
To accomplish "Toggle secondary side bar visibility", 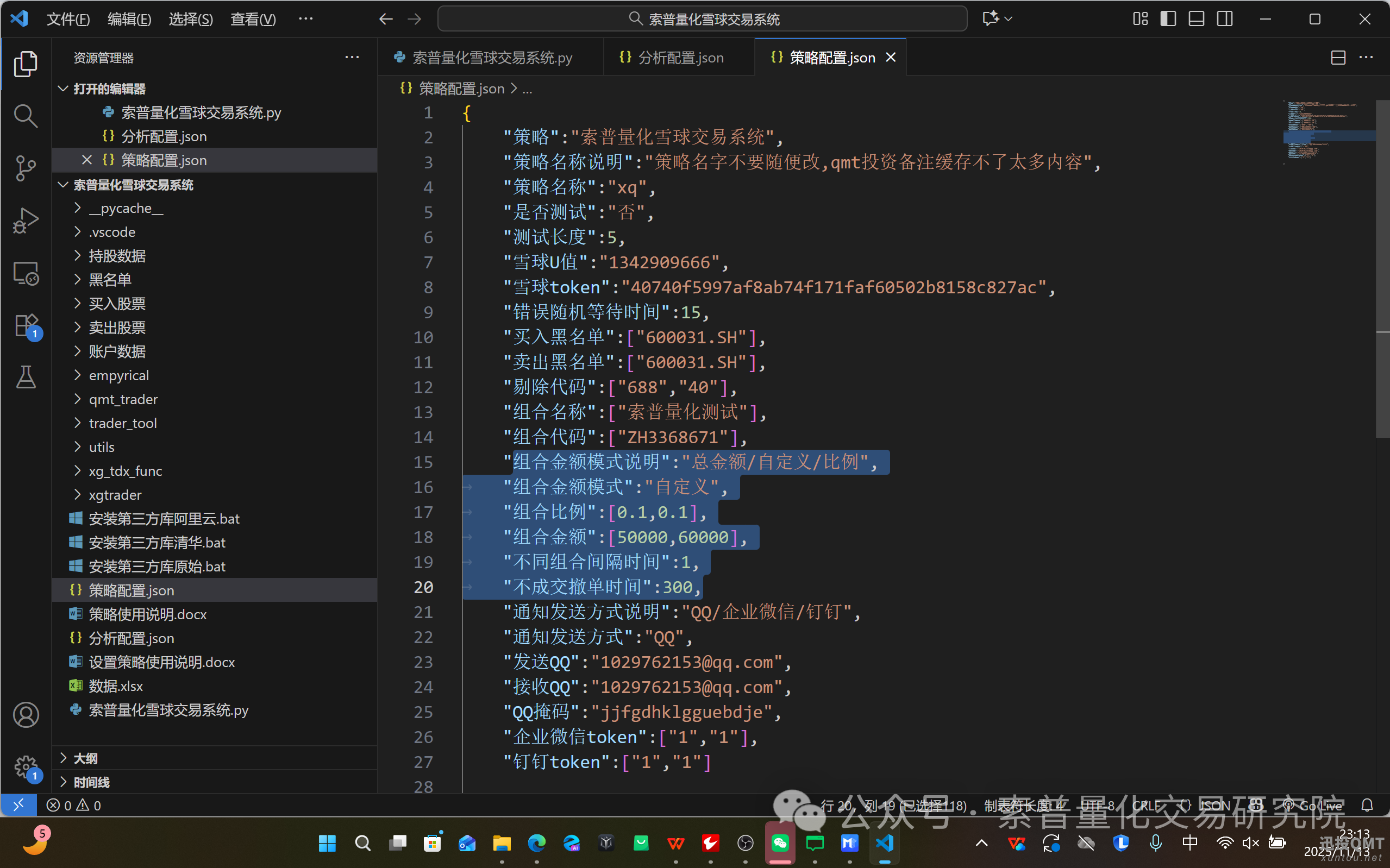I will pos(1224,19).
